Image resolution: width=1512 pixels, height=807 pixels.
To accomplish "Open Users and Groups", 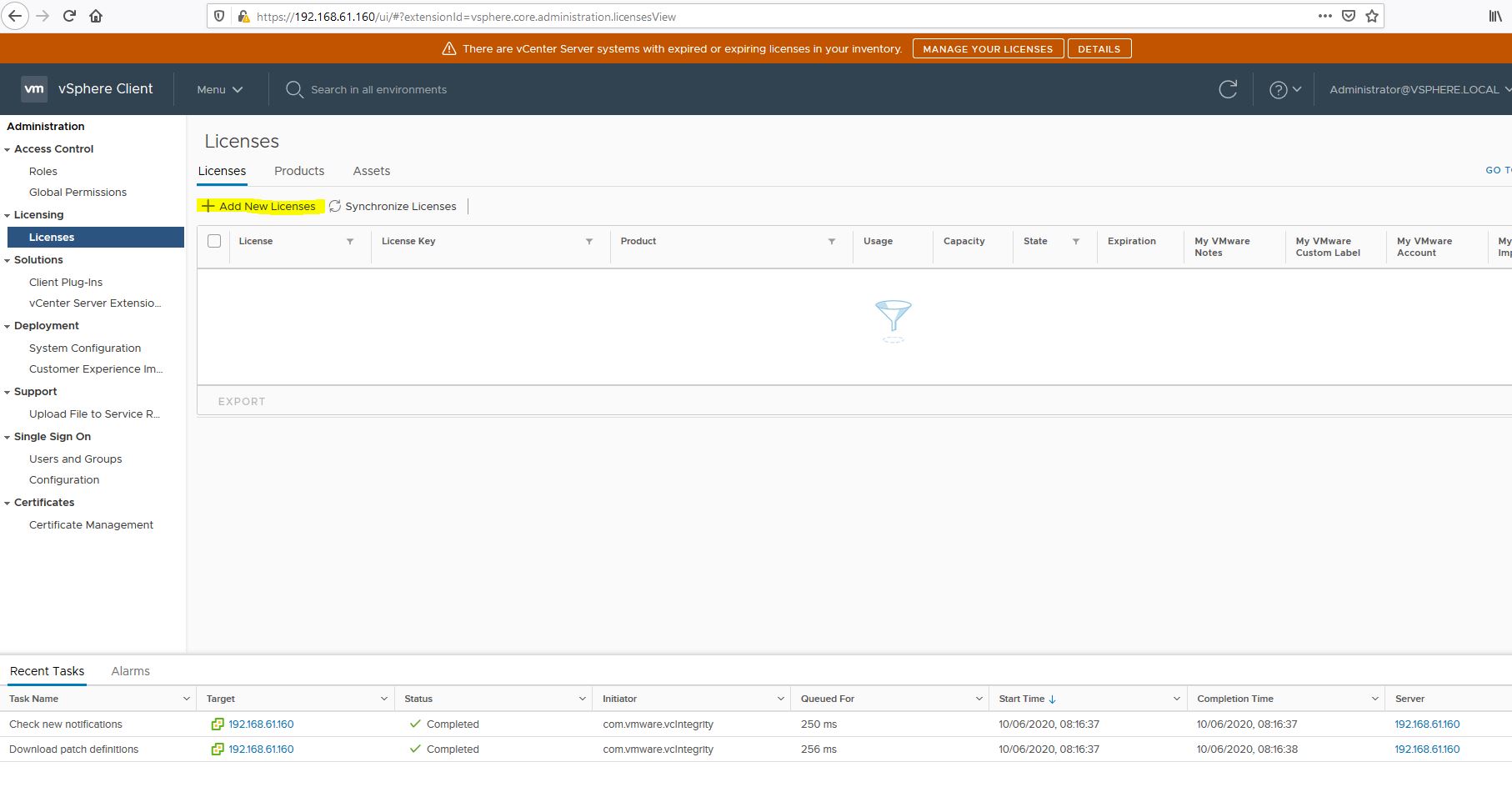I will coord(75,459).
